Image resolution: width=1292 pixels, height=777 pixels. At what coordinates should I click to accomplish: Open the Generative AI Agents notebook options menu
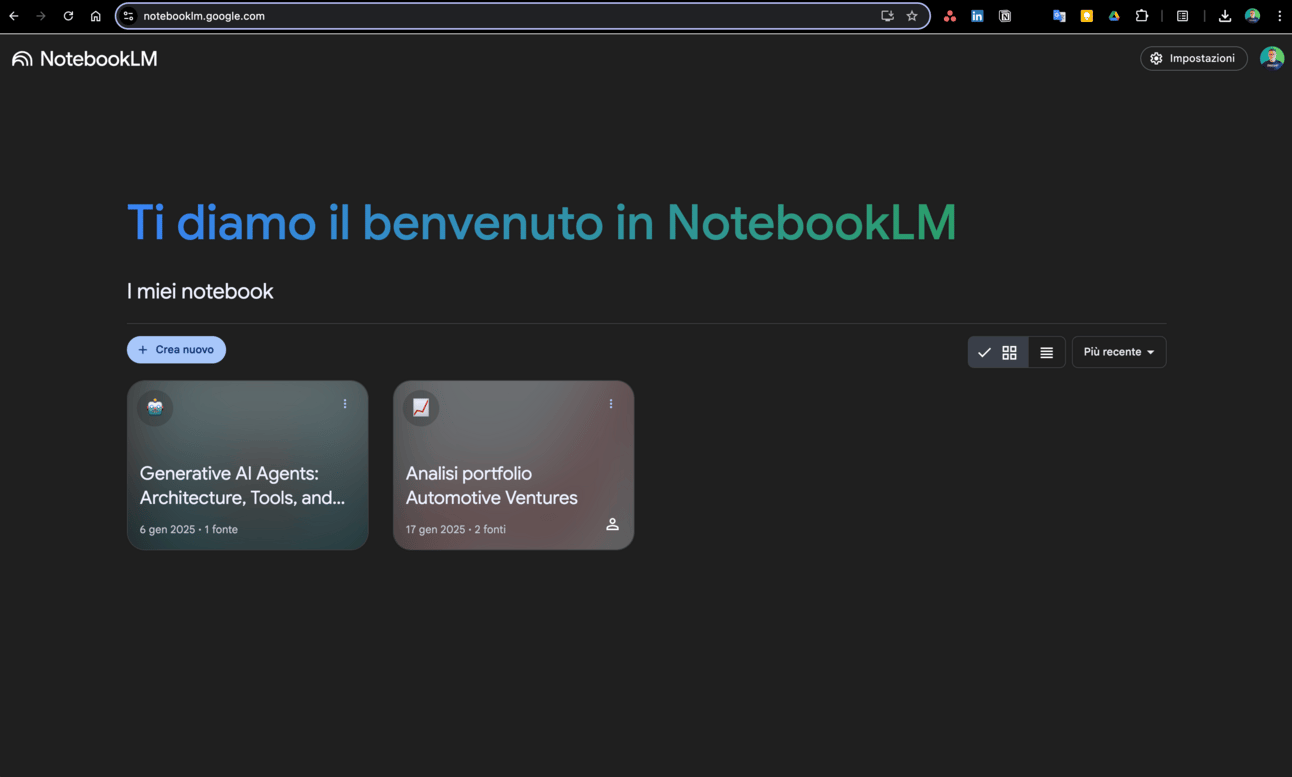pos(345,404)
